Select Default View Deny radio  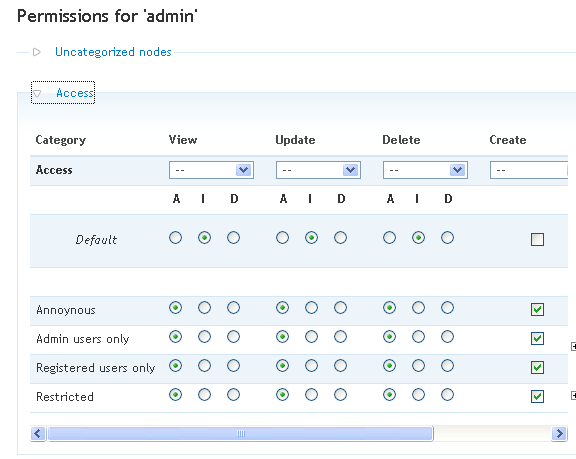(x=234, y=238)
